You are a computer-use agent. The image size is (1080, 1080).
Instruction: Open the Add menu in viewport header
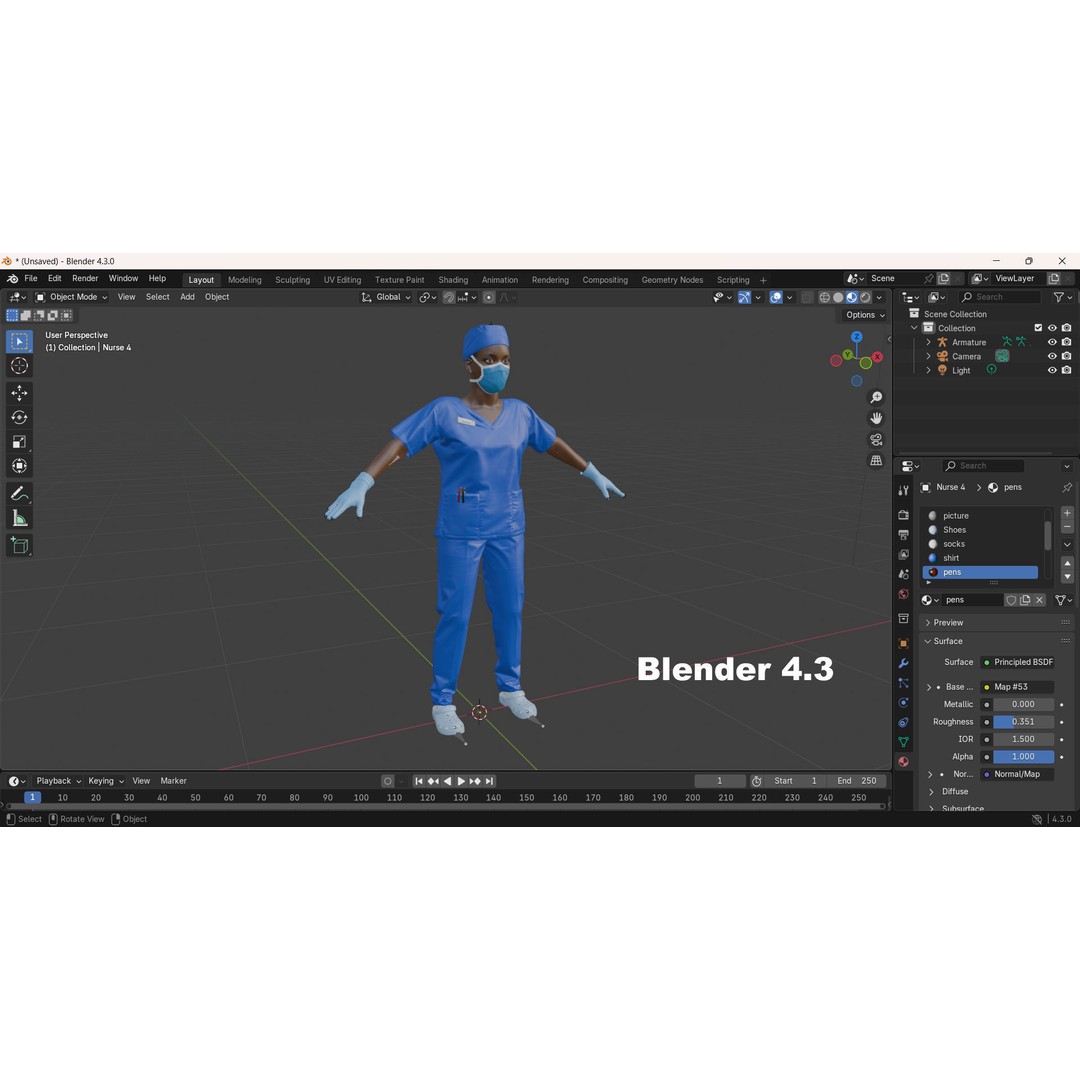(187, 297)
